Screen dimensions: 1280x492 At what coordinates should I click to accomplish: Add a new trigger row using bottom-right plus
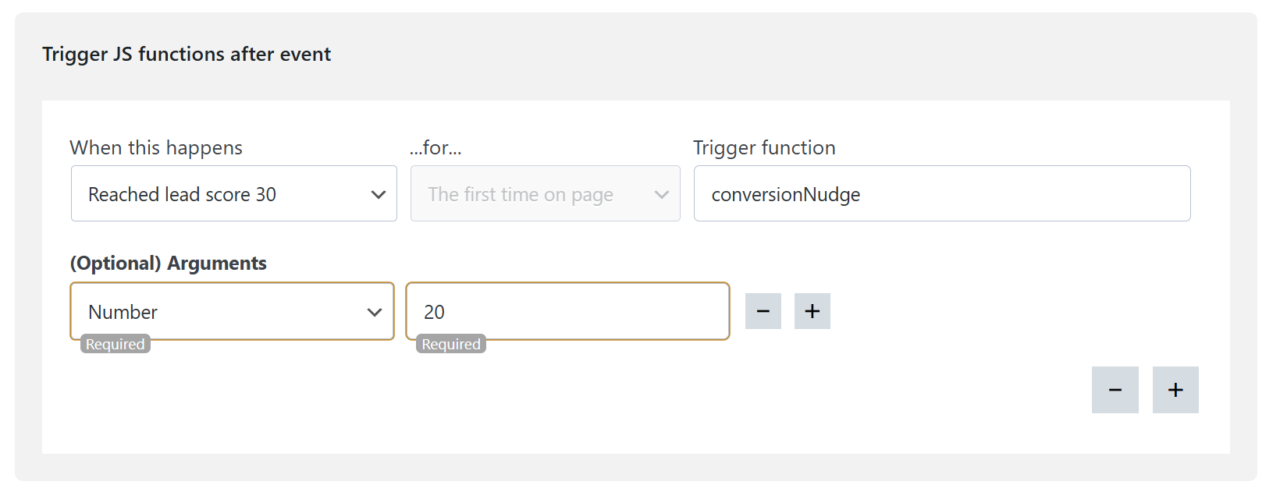pyautogui.click(x=1175, y=390)
